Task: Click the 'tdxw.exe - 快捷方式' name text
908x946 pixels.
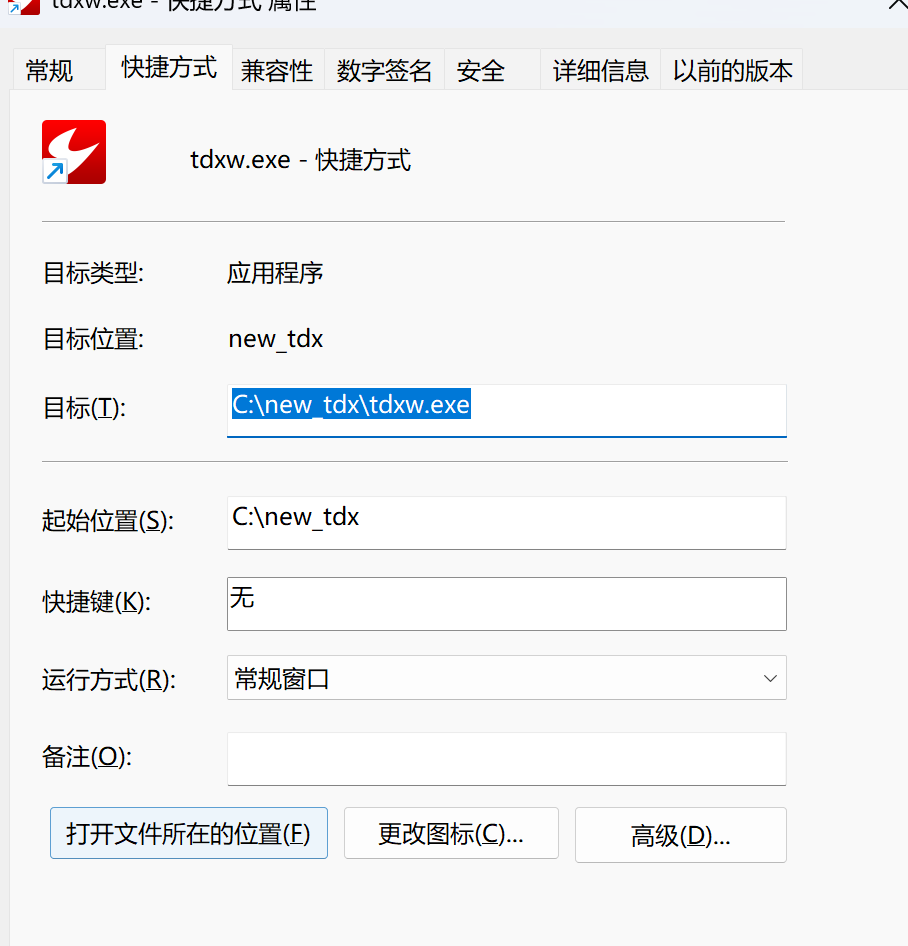Action: point(300,160)
